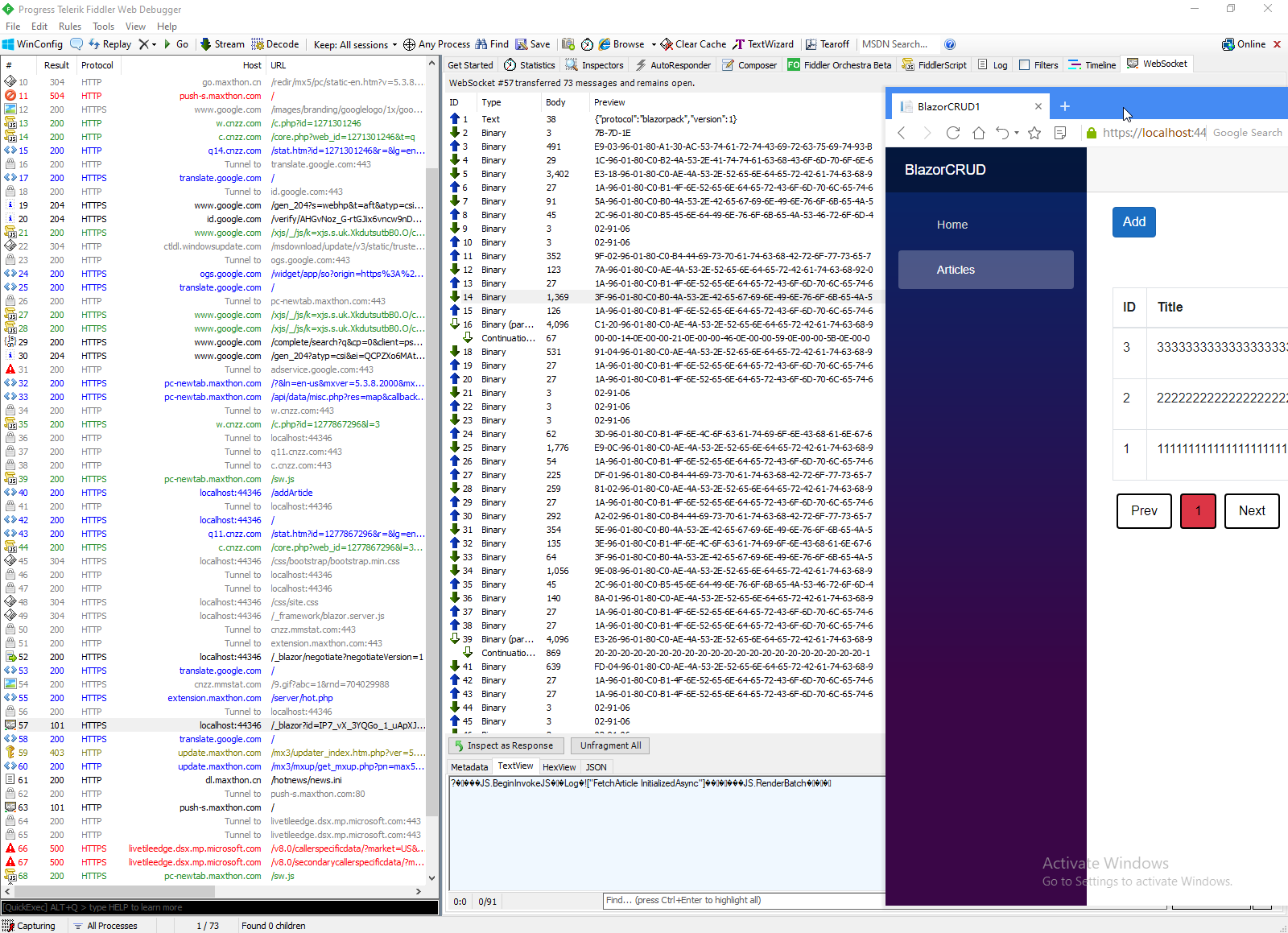Screen dimensions: 1288x933
Task: Tearoff the inspectors panel
Action: tap(828, 44)
